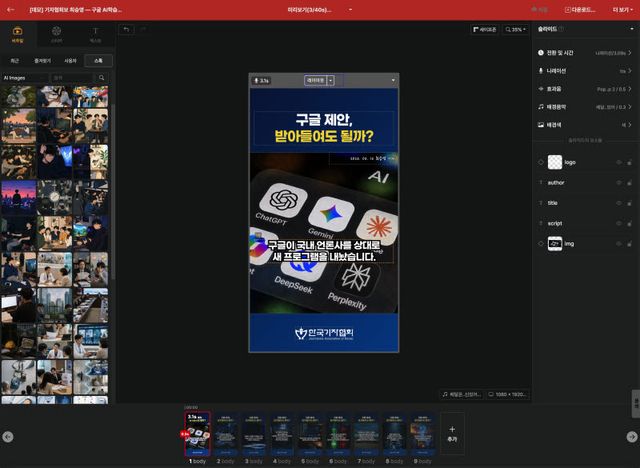This screenshot has width=640, height=468.
Task: Hide the script layer with its eye icon
Action: click(619, 223)
